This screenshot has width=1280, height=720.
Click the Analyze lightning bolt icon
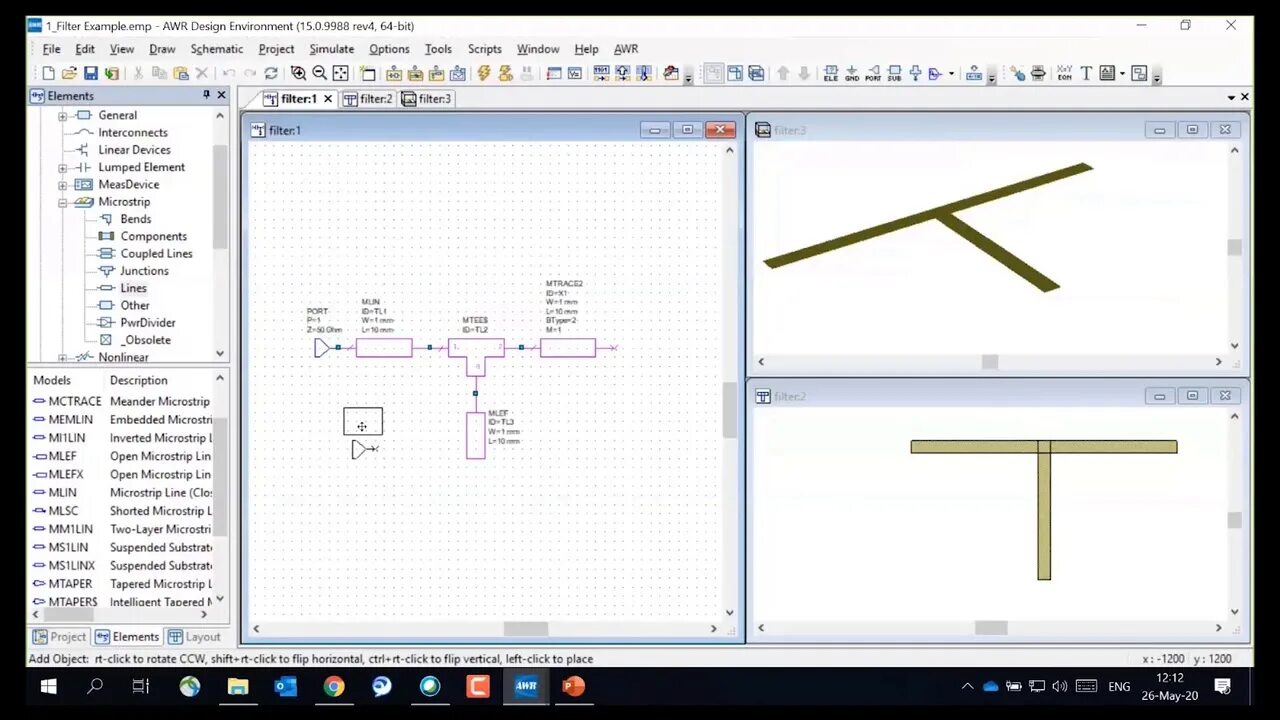484,73
